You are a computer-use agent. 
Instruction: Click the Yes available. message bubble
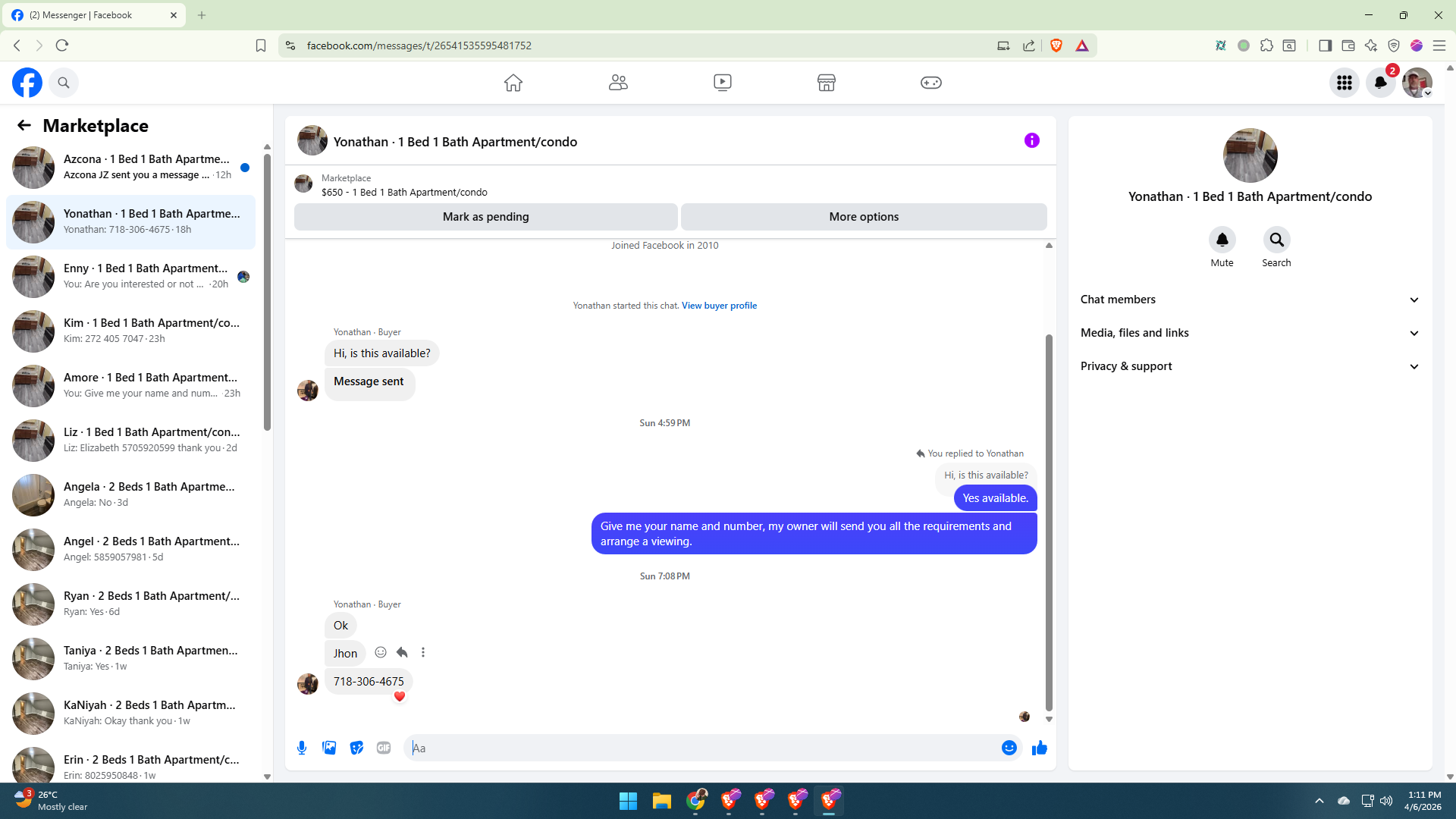[996, 498]
